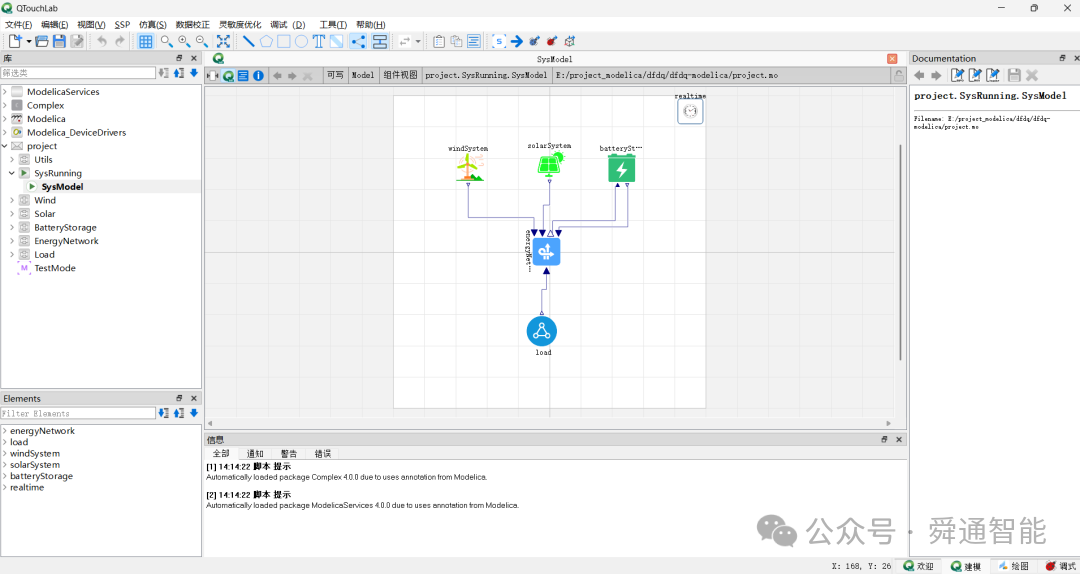The width and height of the screenshot is (1080, 574).
Task: Show SysModel documentation via blue info icon
Action: click(x=258, y=75)
